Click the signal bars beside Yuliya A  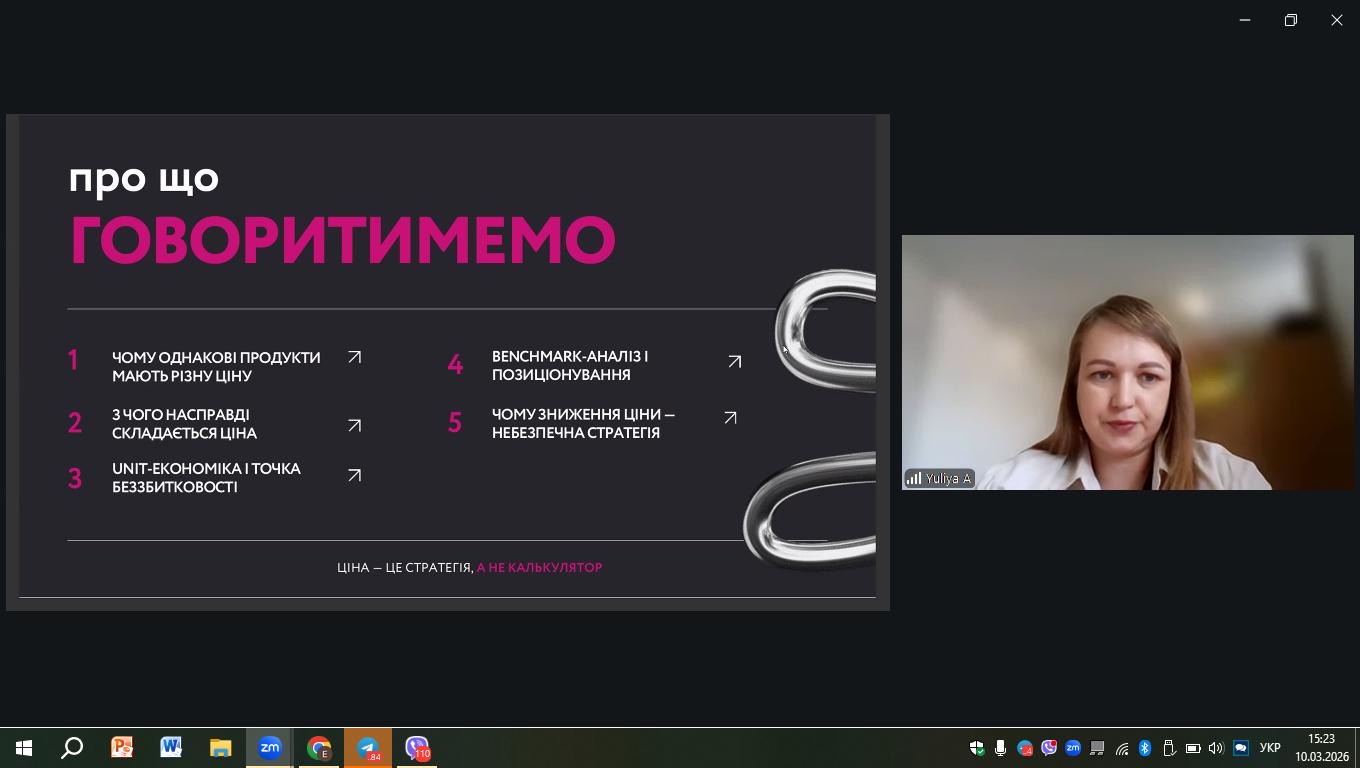(914, 479)
